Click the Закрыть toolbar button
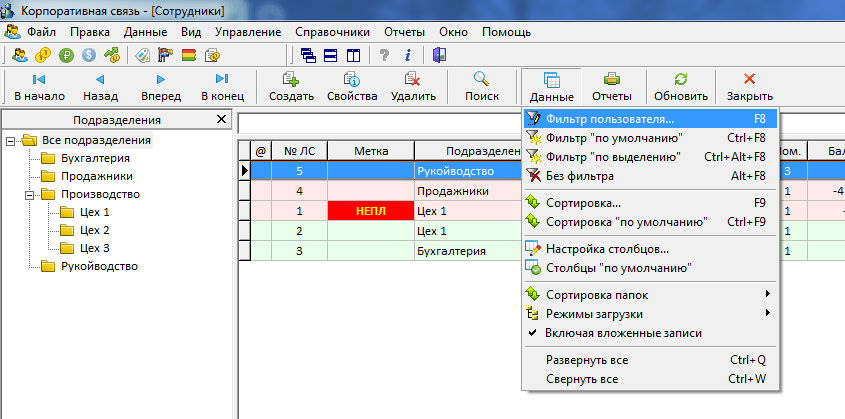 click(750, 87)
